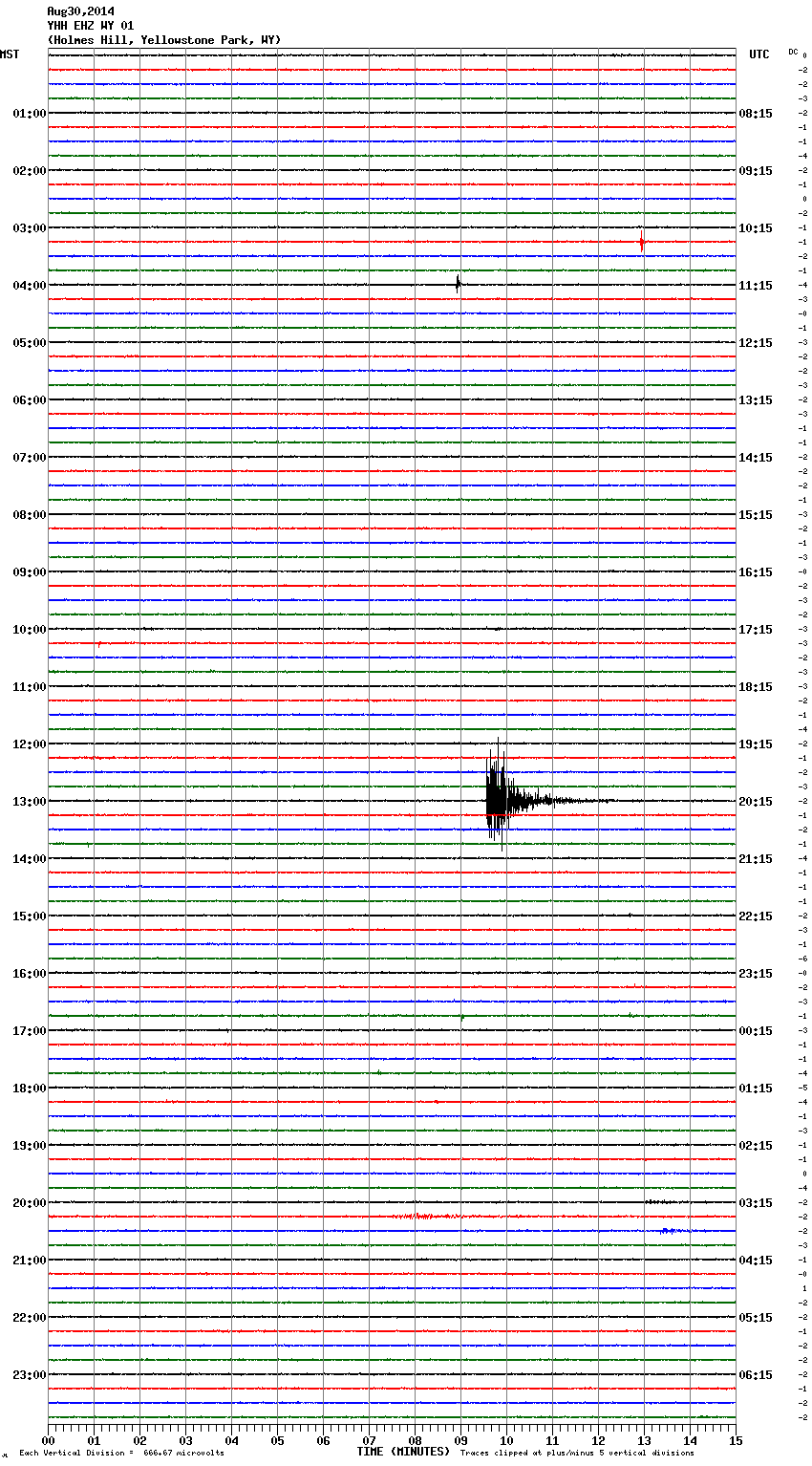812x1466 pixels.
Task: Click the Traces clipped footnote text
Action: pyautogui.click(x=577, y=1453)
